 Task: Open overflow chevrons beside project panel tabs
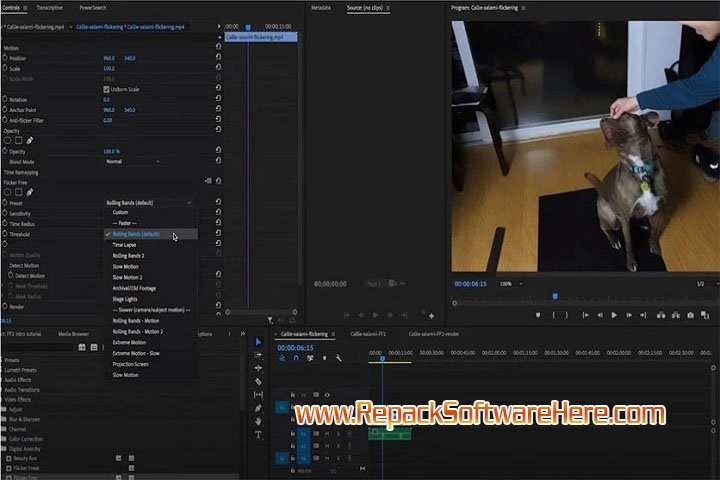click(x=243, y=334)
